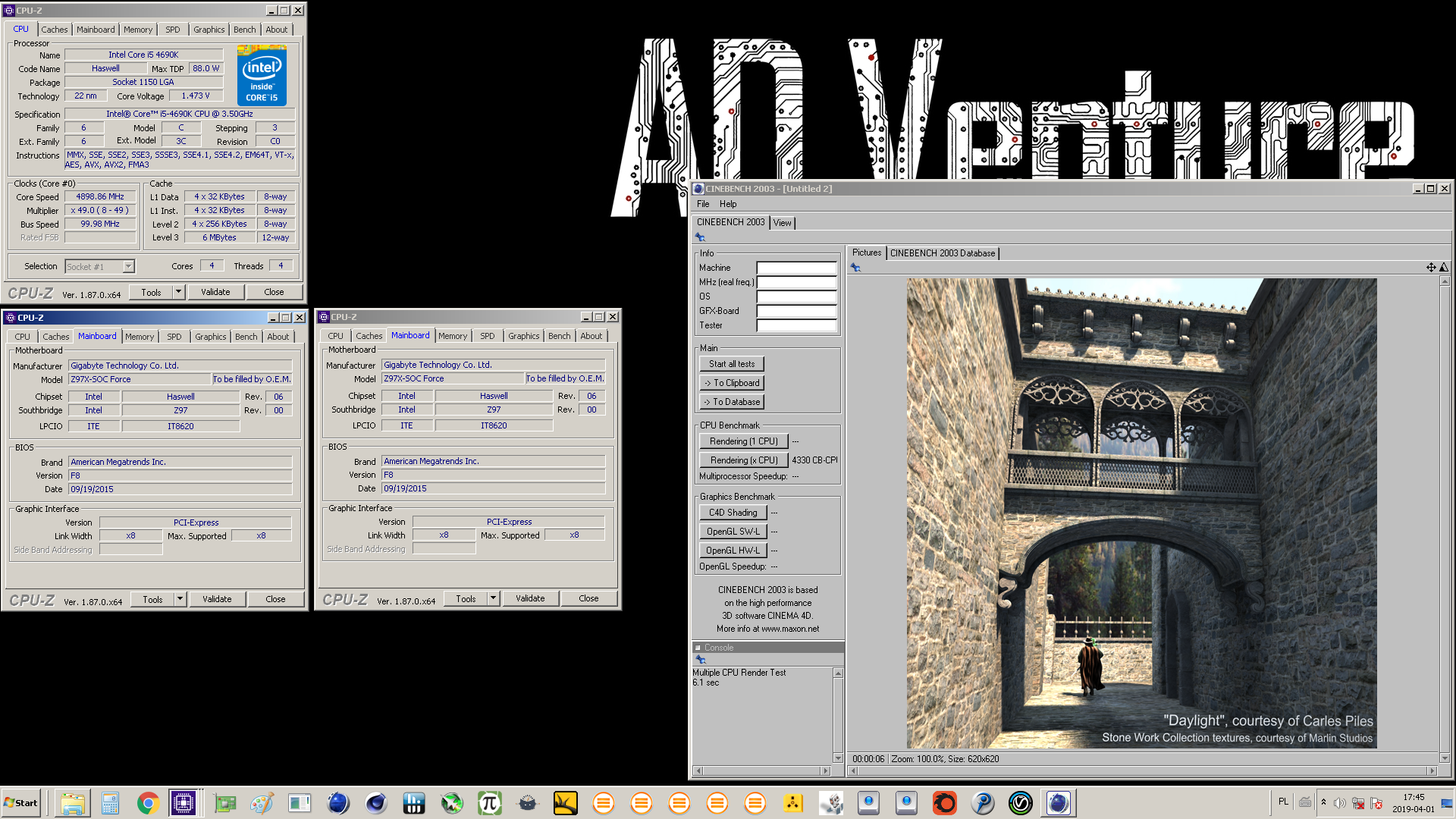
Task: Click the PL language indicator
Action: point(1283,802)
